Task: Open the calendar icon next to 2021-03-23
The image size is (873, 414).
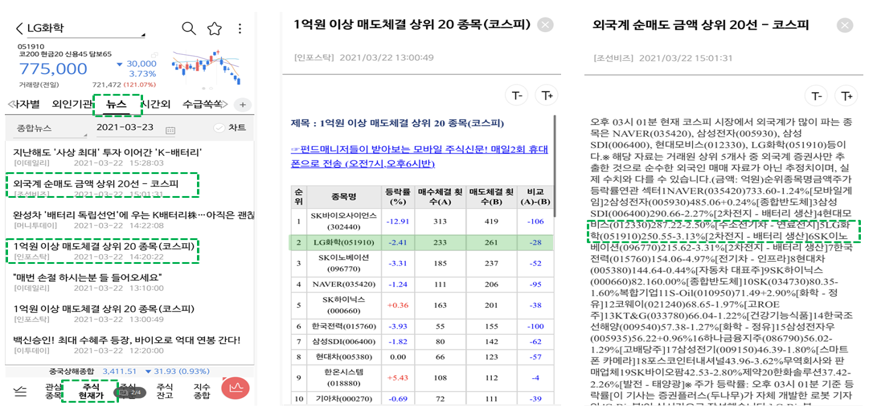Action: (x=170, y=129)
